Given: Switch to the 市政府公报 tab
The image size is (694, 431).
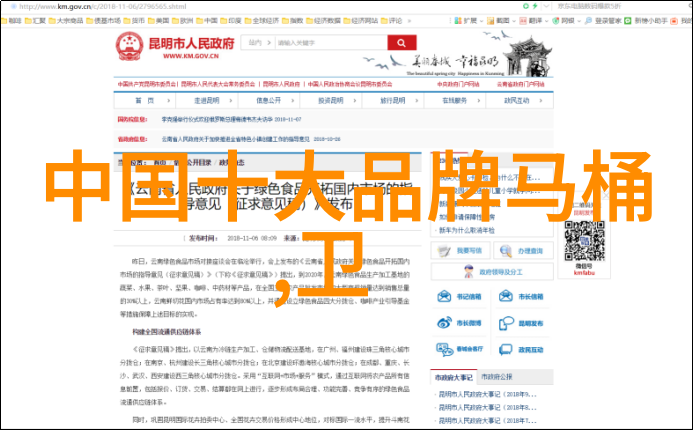Looking at the screenshot, I should click(497, 377).
